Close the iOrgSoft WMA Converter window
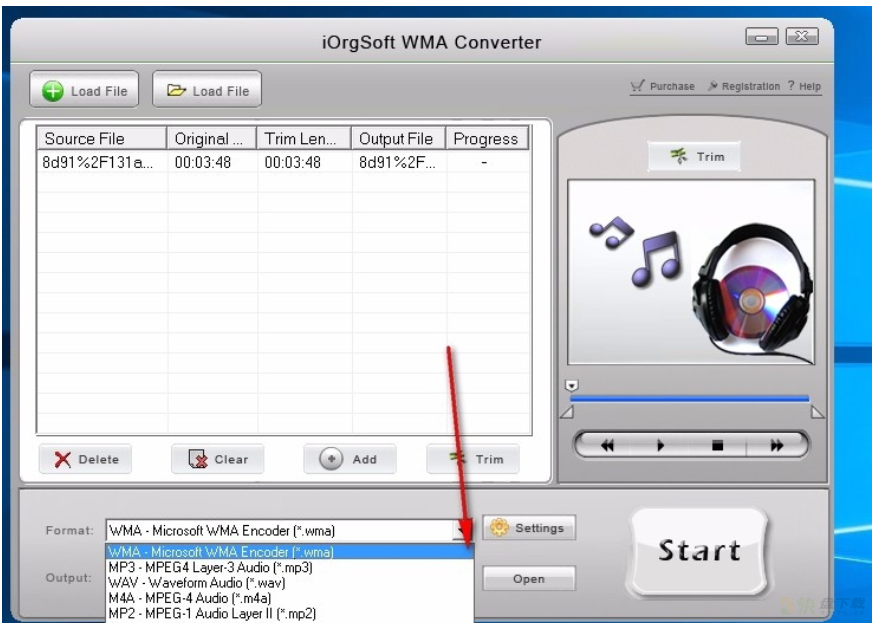 pyautogui.click(x=802, y=37)
